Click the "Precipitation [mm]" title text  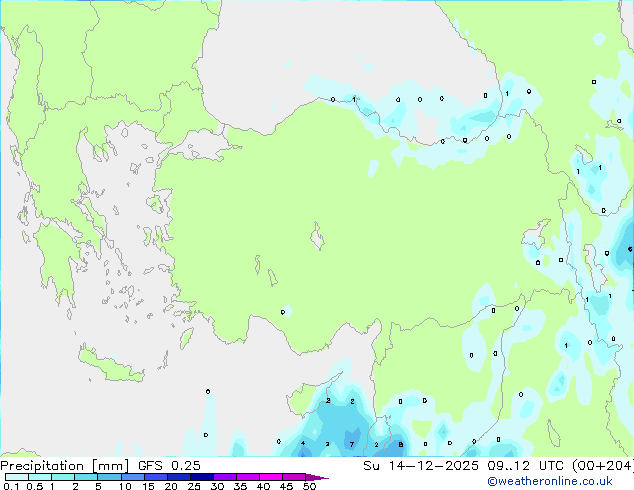(x=65, y=466)
